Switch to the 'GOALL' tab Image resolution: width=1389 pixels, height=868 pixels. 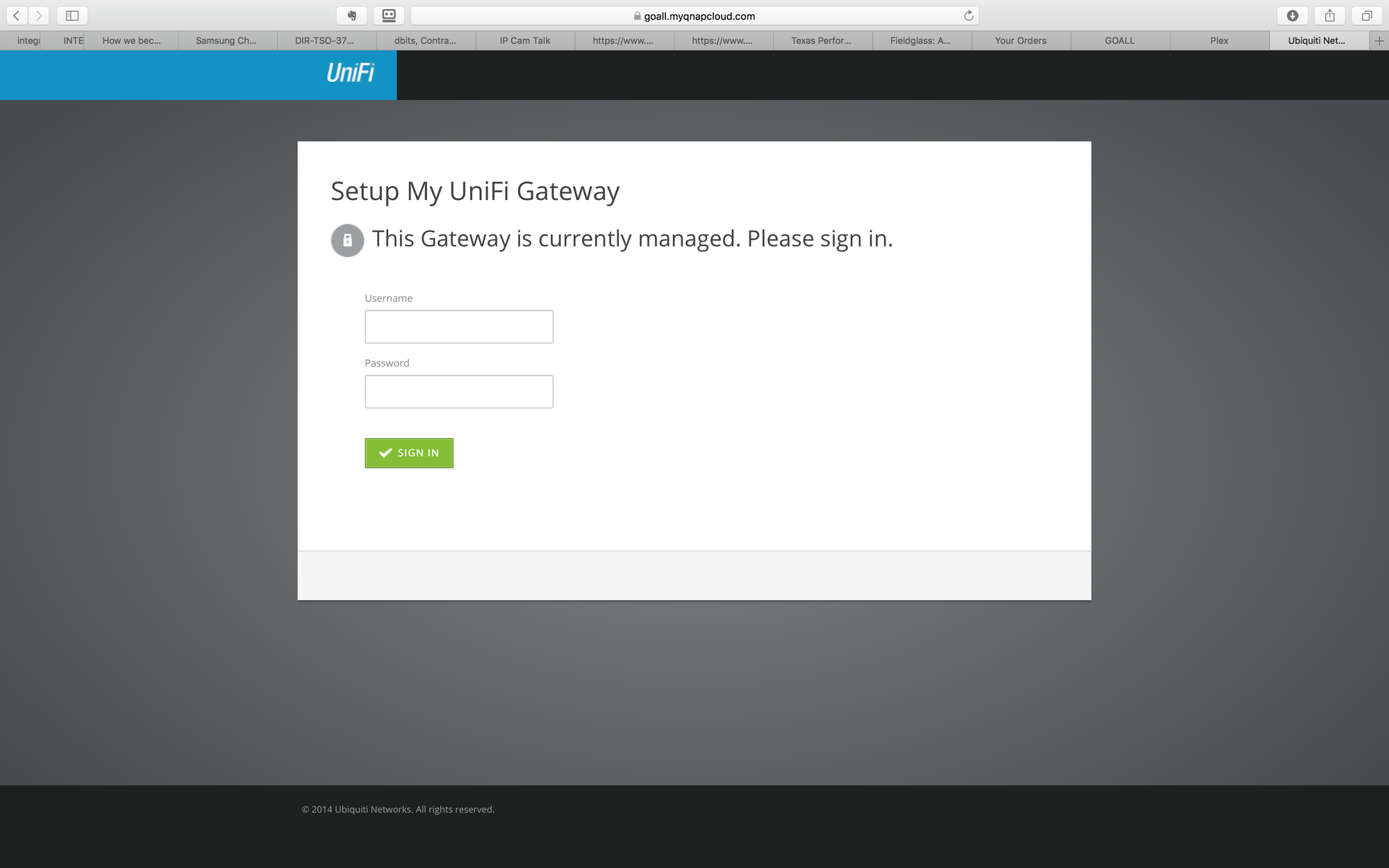tap(1120, 40)
